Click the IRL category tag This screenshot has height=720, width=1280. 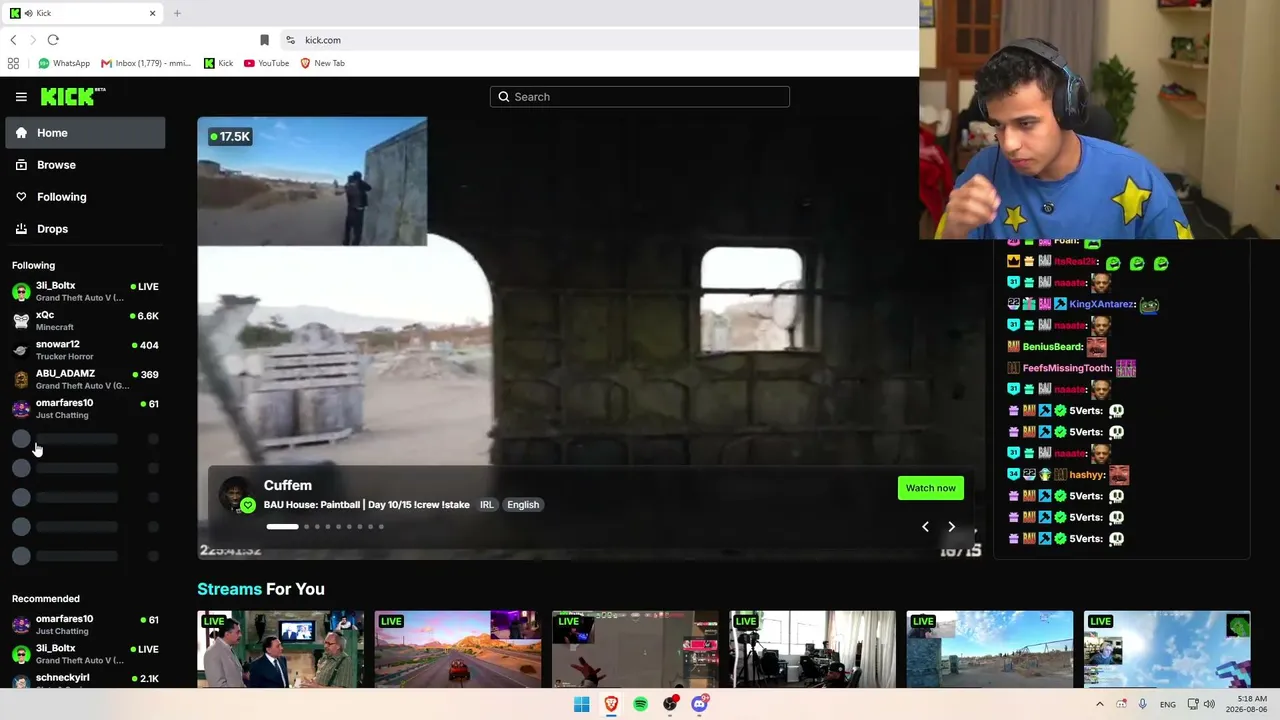[x=487, y=505]
